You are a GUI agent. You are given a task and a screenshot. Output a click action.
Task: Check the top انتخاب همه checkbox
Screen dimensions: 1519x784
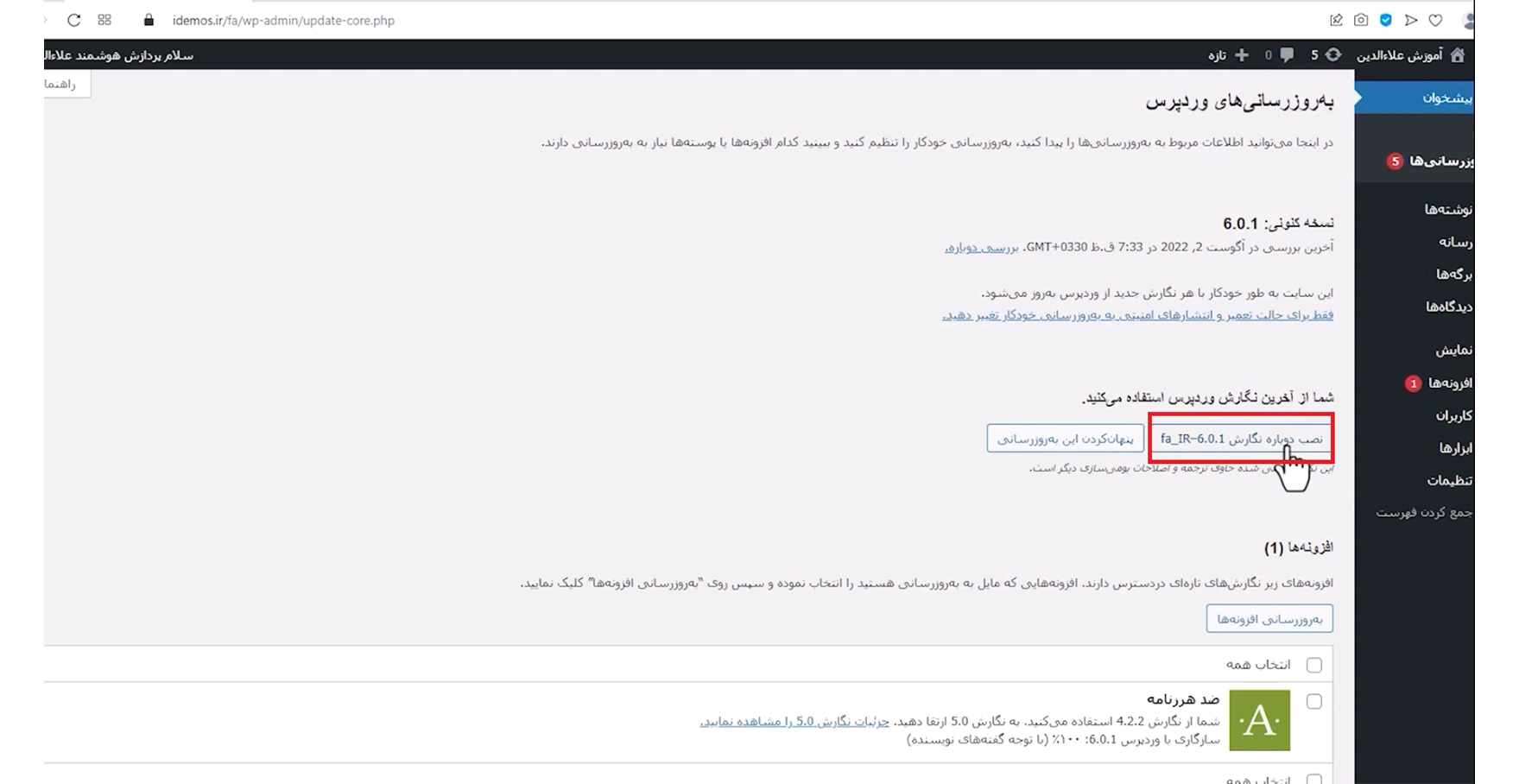click(x=1314, y=665)
